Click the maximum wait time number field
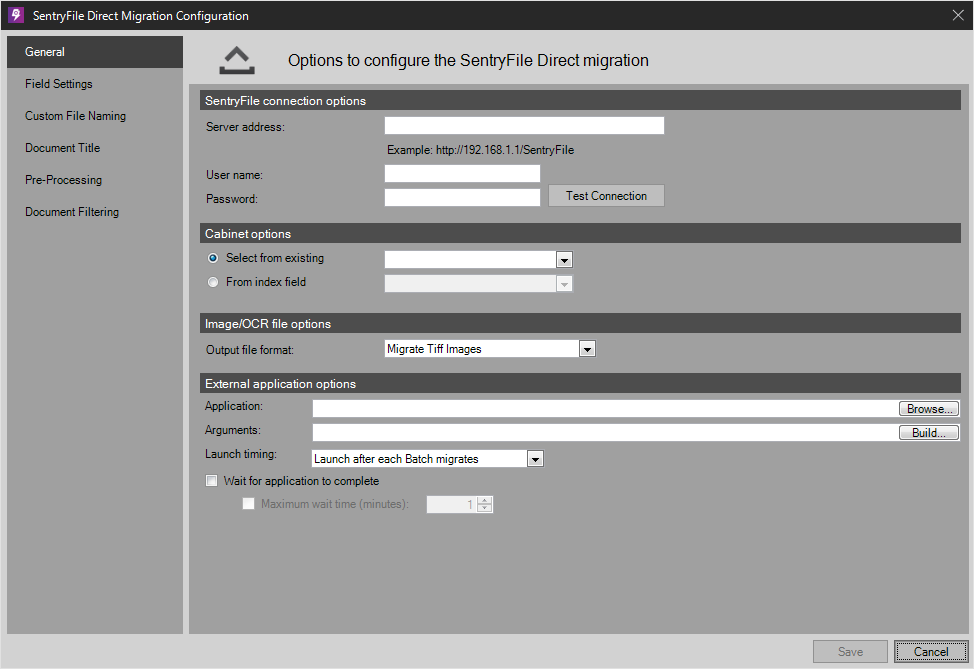The height and width of the screenshot is (669, 974). 452,504
